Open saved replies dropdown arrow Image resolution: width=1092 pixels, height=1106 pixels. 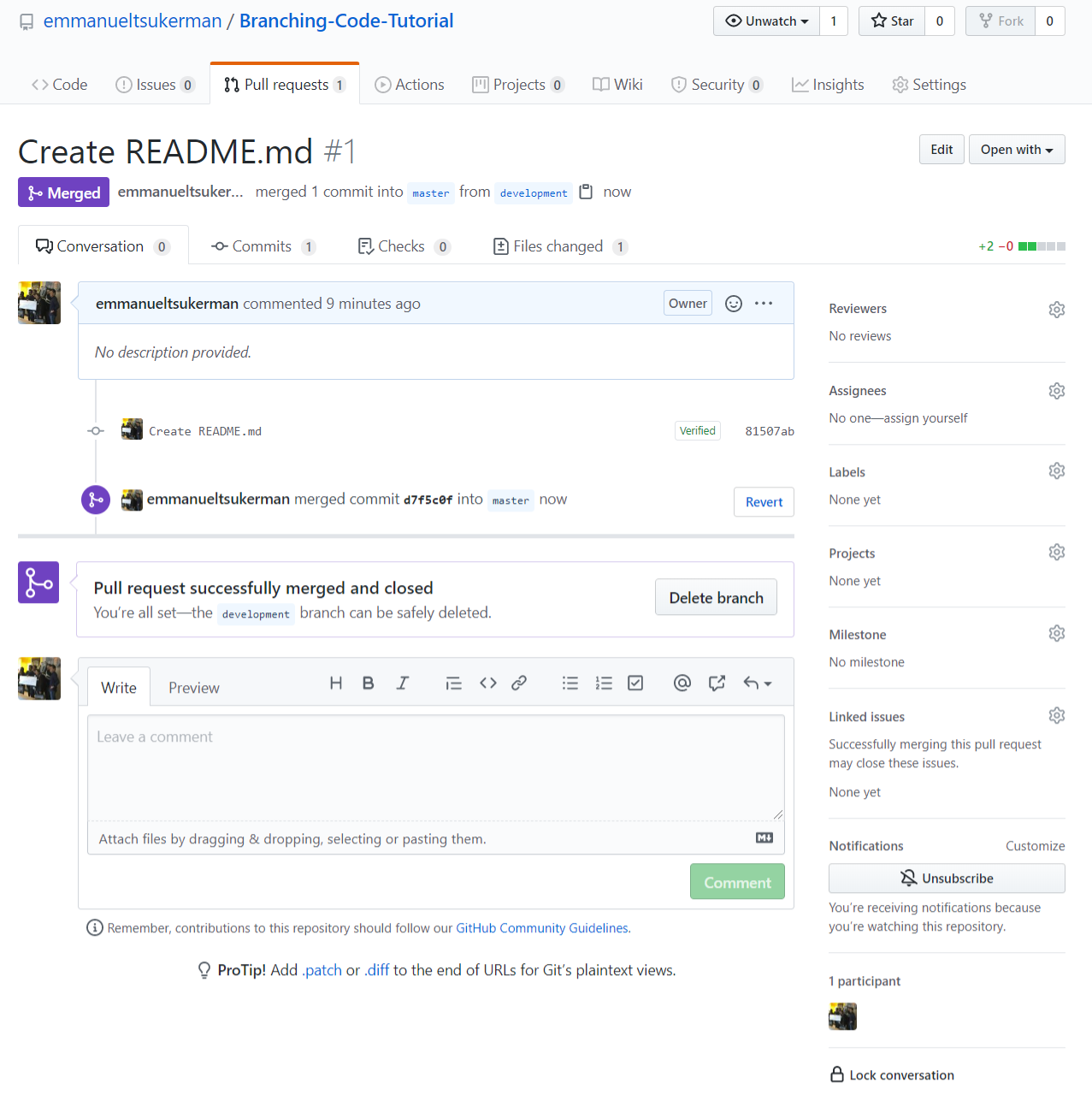point(758,683)
